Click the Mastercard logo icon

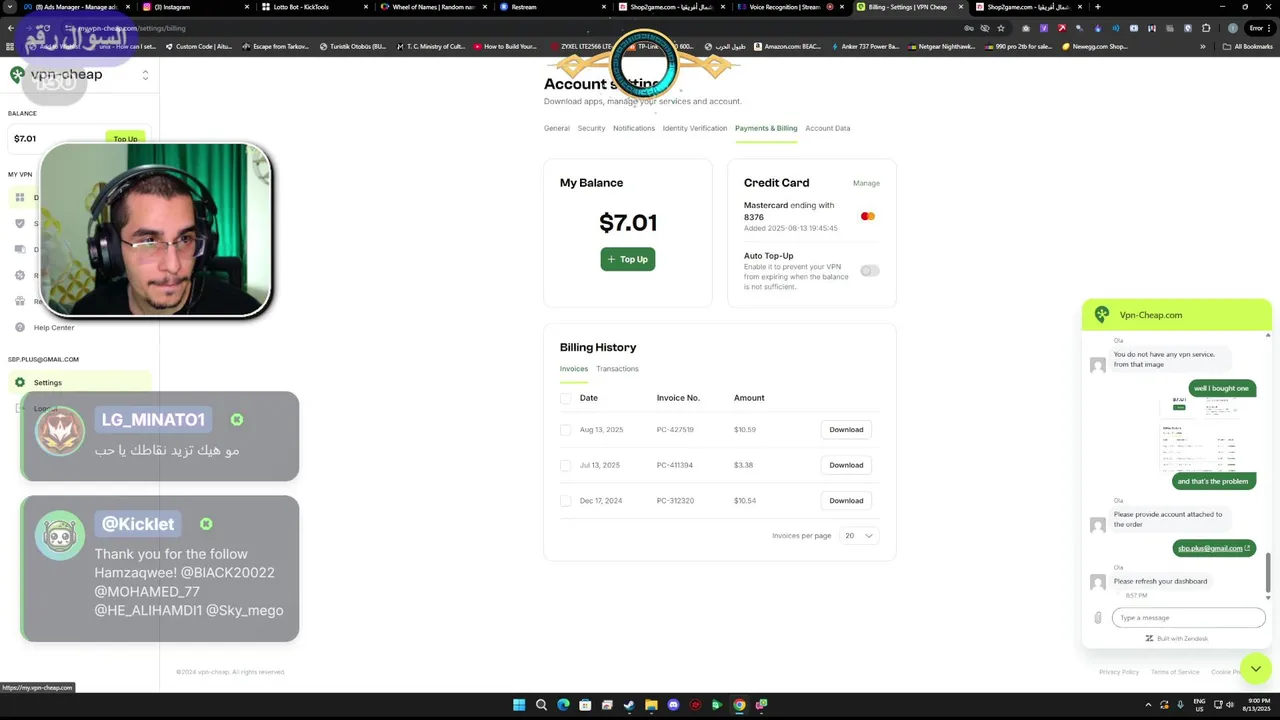pyautogui.click(x=868, y=216)
